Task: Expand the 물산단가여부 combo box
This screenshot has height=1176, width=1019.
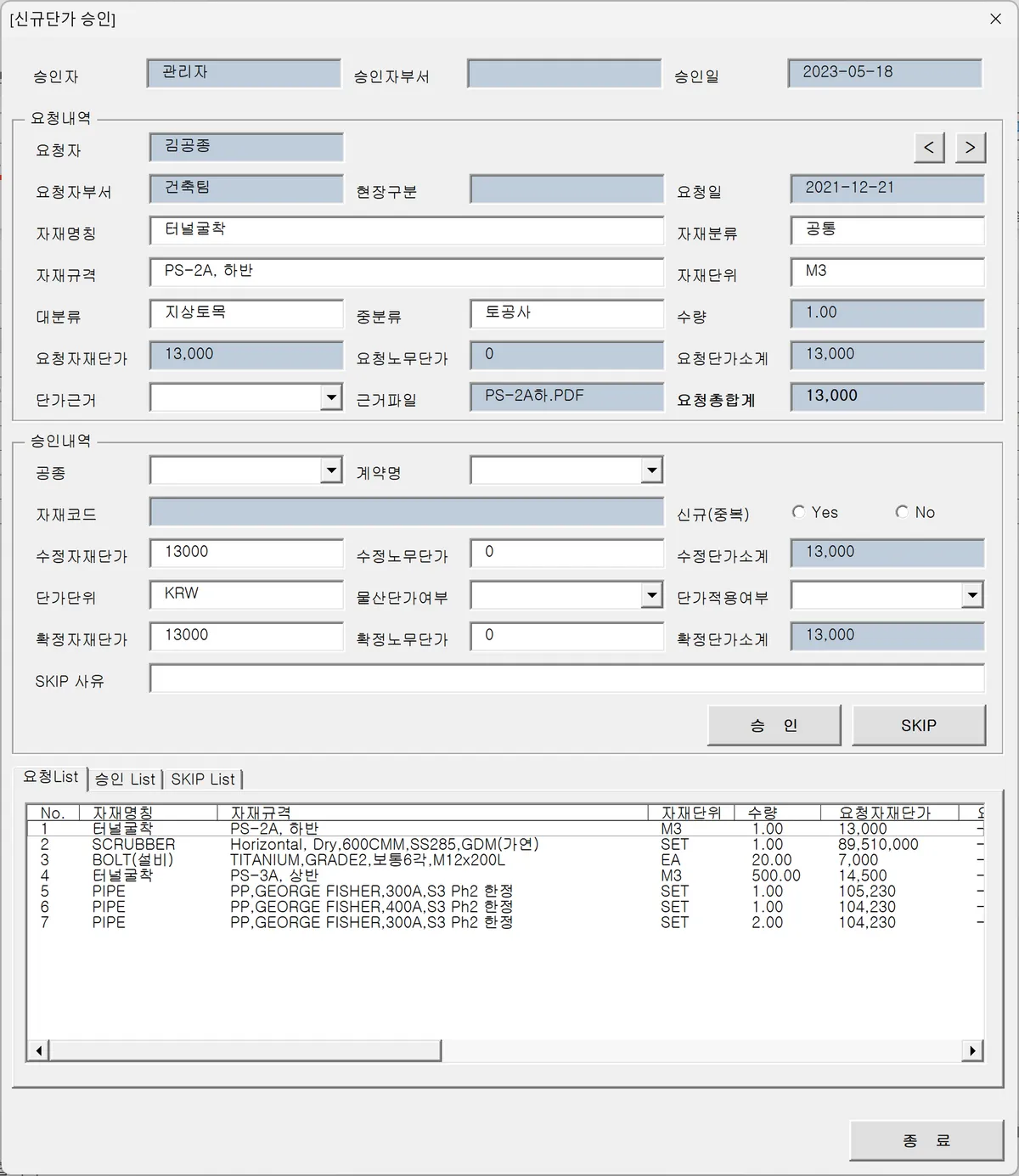Action: (x=652, y=595)
